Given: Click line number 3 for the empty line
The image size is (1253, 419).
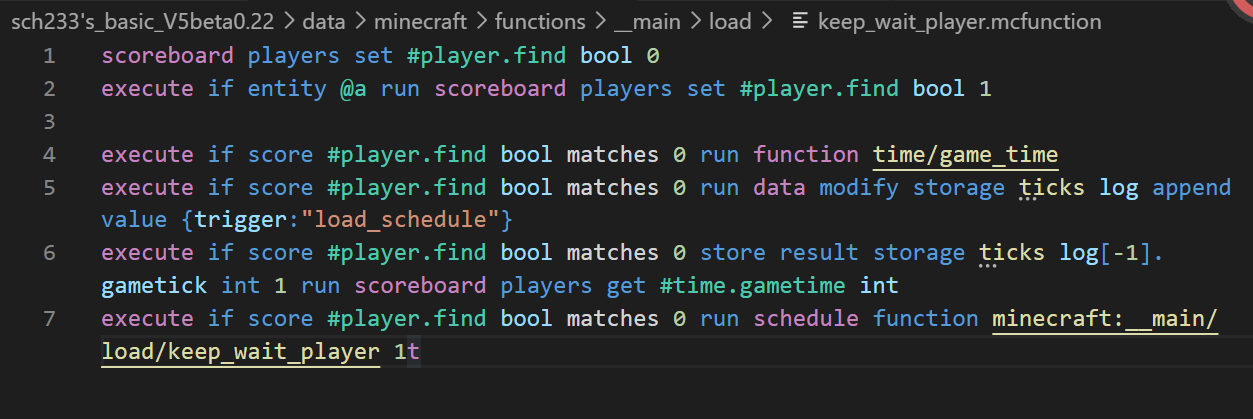Looking at the screenshot, I should (49, 121).
